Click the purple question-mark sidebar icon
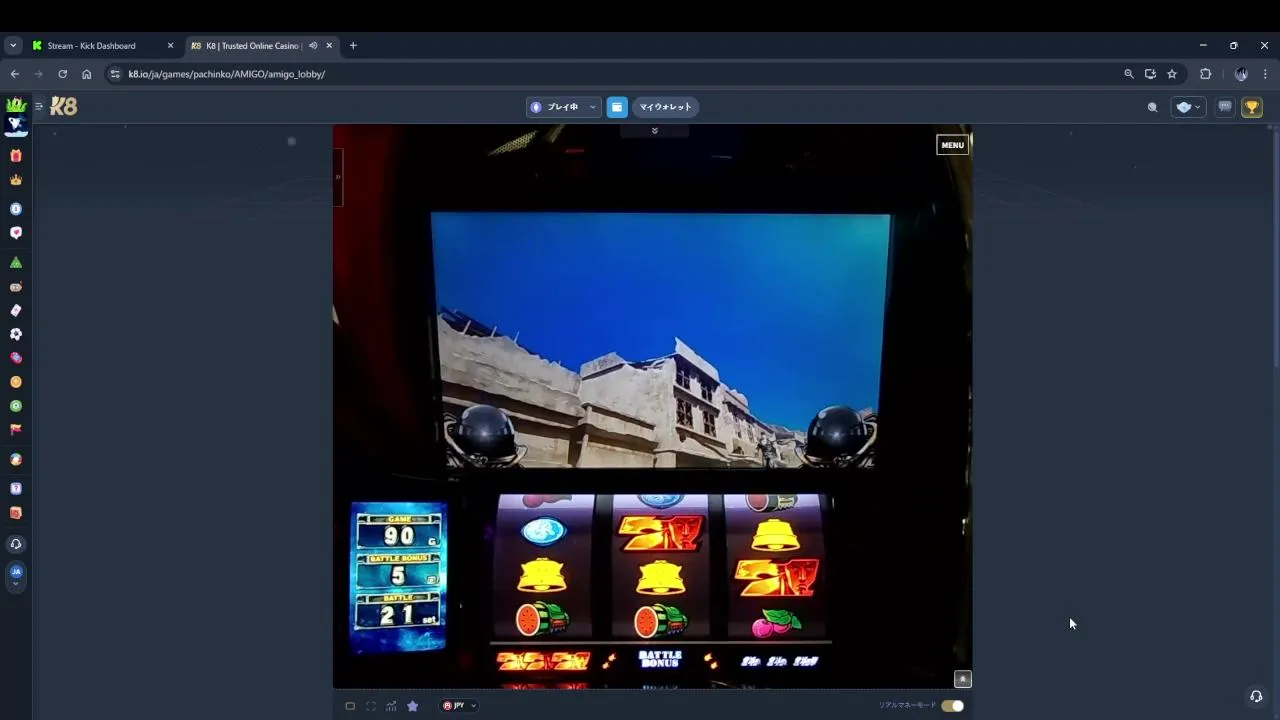This screenshot has width=1280, height=720. tap(15, 488)
